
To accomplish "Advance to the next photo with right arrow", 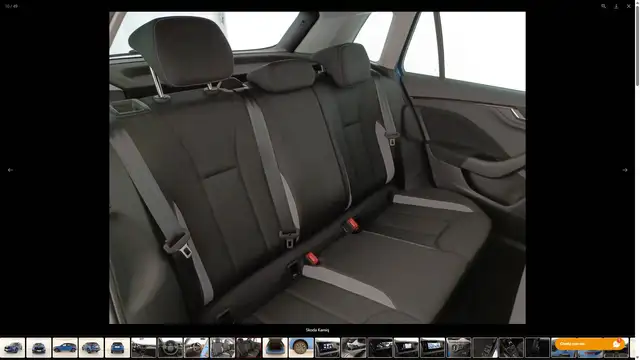I will 624,170.
